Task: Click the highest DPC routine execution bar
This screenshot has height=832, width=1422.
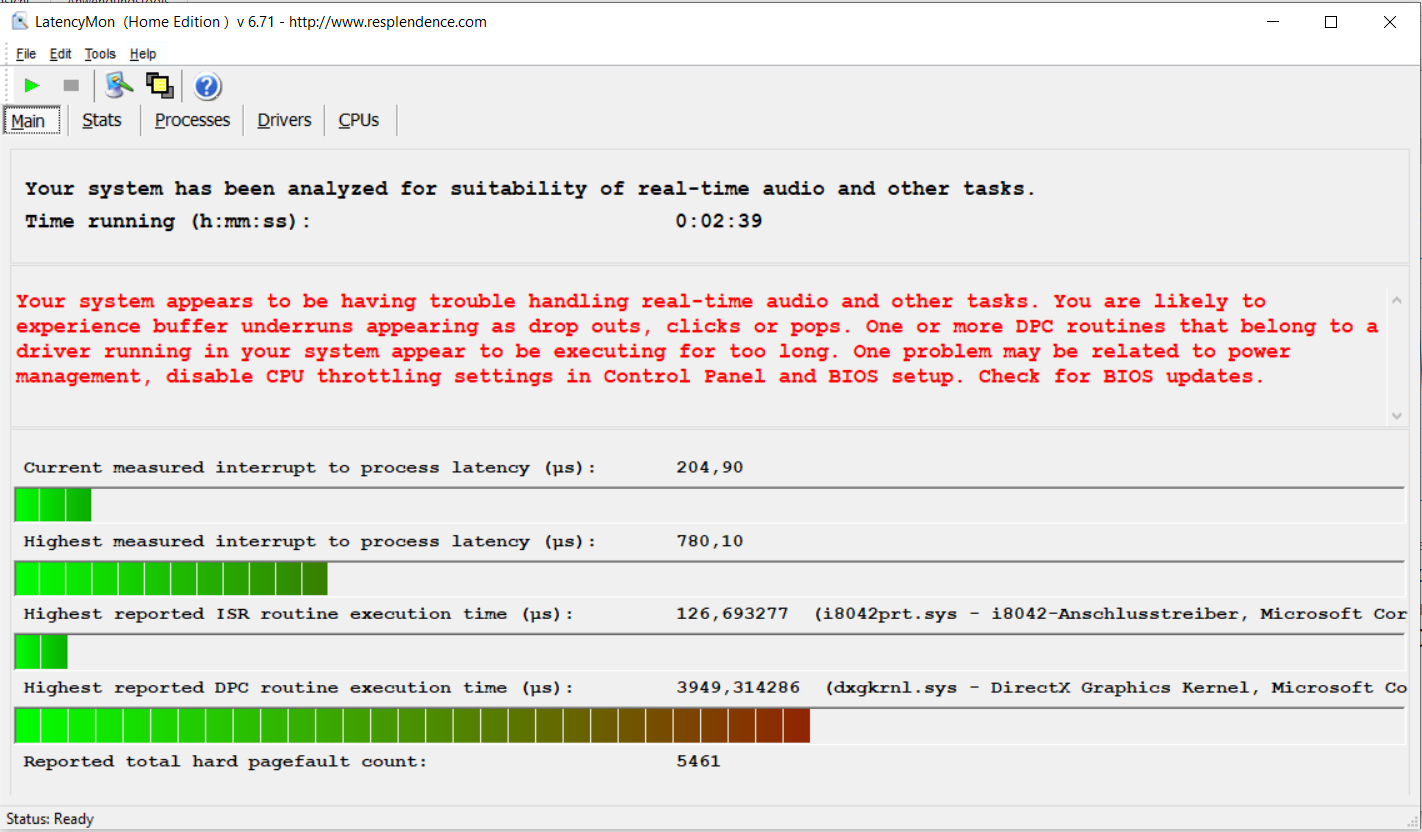Action: click(412, 726)
